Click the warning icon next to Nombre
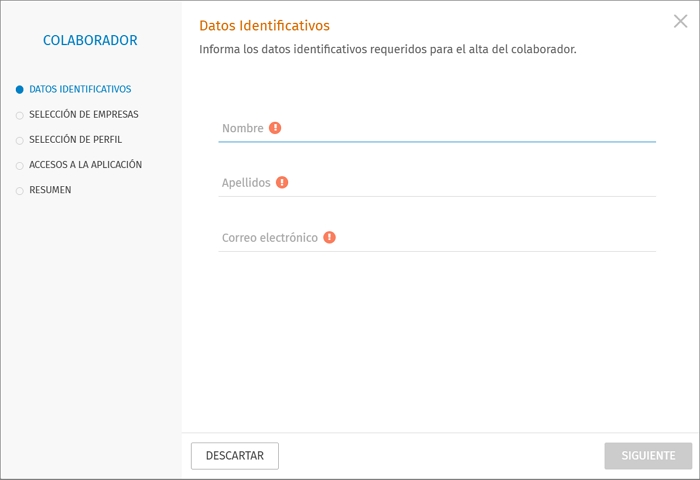Screen dimensions: 700x480 pyautogui.click(x=275, y=128)
